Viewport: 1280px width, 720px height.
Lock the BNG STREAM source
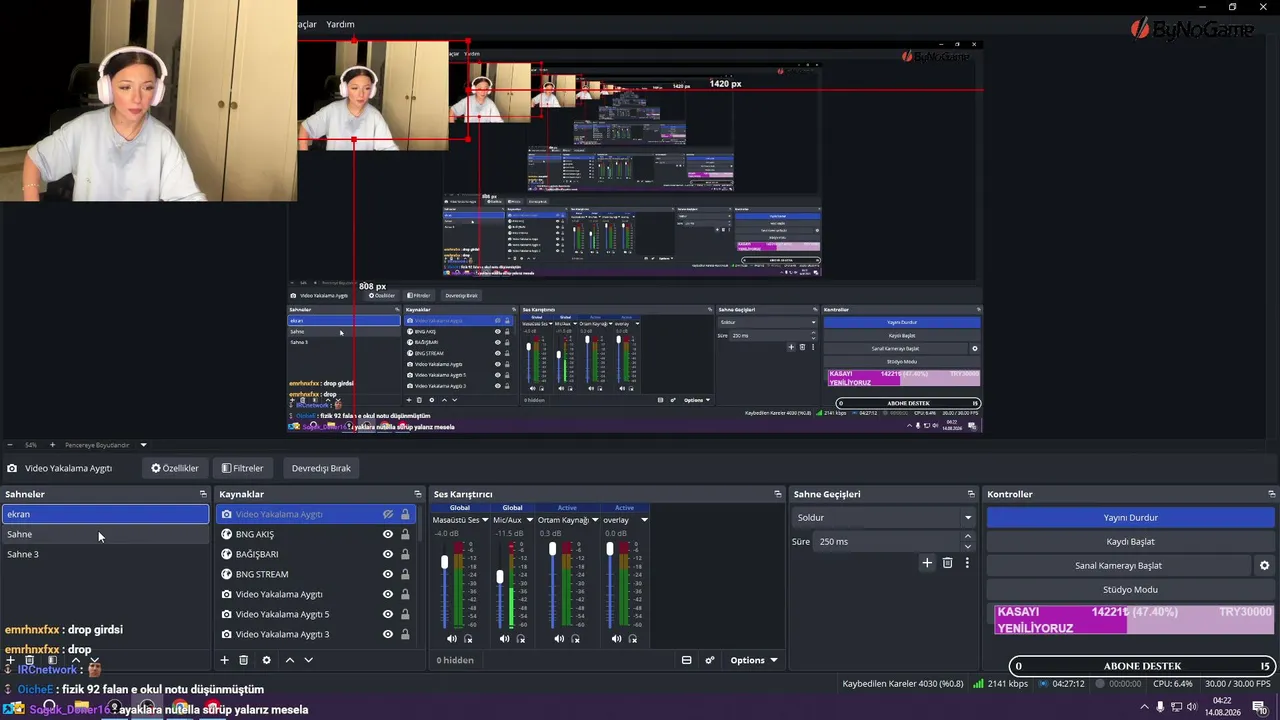coord(405,574)
